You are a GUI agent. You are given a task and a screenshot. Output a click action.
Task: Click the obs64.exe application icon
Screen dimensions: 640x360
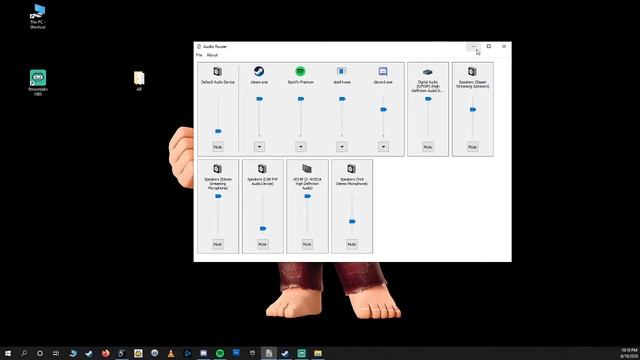click(342, 71)
